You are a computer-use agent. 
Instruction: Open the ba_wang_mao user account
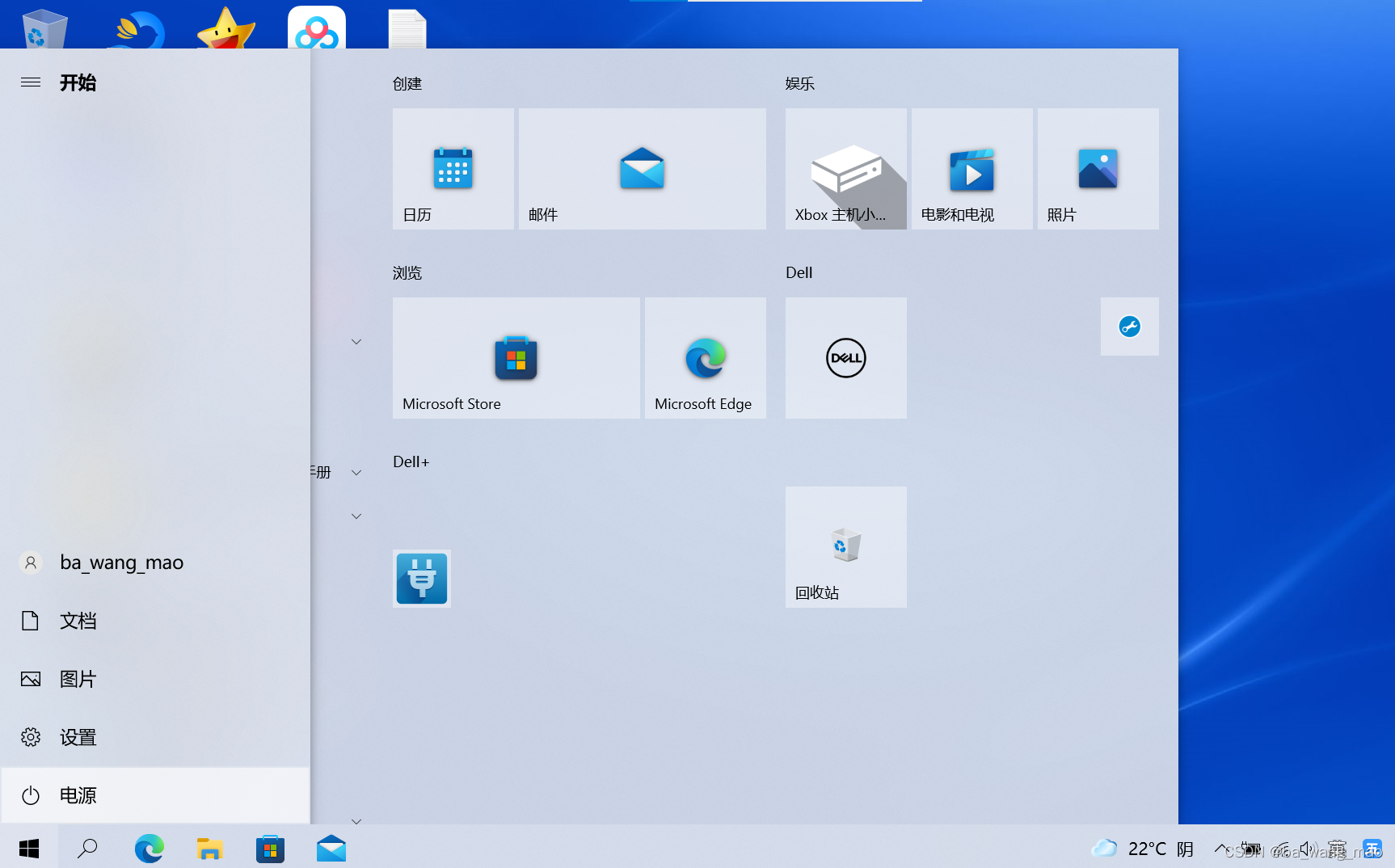[x=155, y=563]
